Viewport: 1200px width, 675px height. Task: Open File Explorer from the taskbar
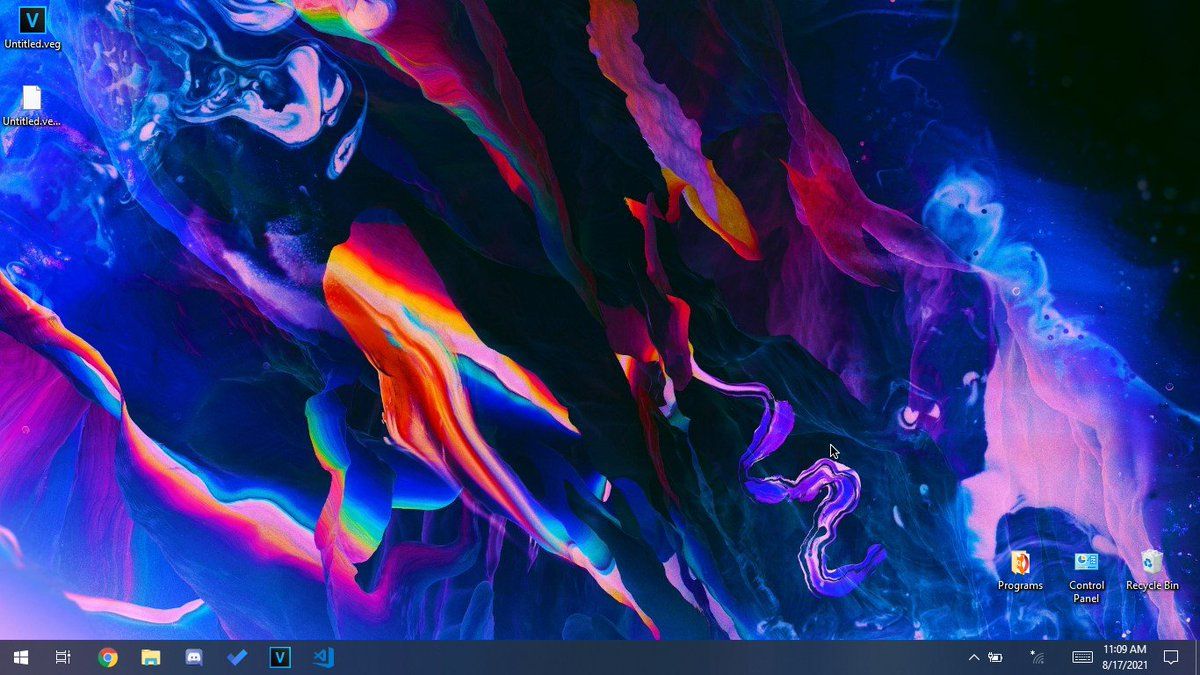(151, 657)
